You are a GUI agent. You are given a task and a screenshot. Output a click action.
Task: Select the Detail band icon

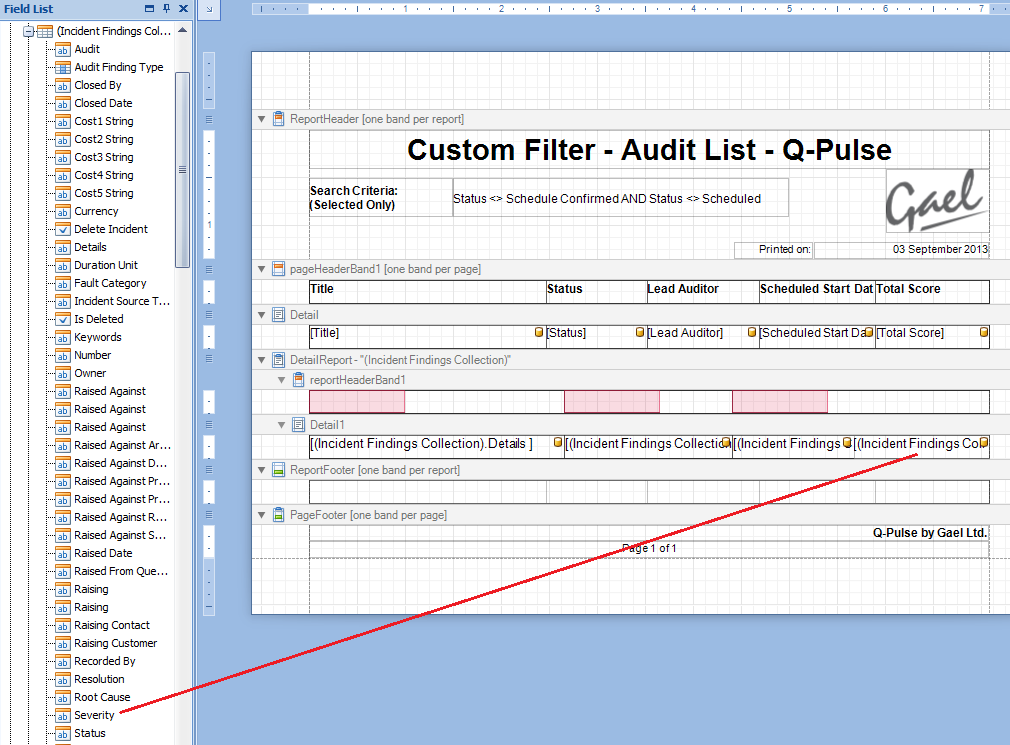point(278,315)
